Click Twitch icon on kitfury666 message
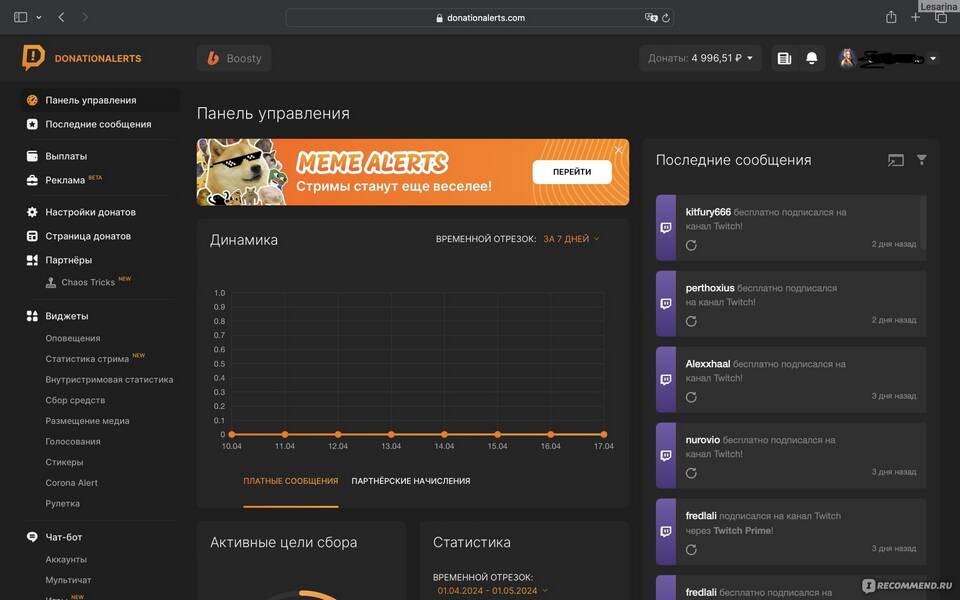Screen dimensions: 960x600 tap(666, 228)
